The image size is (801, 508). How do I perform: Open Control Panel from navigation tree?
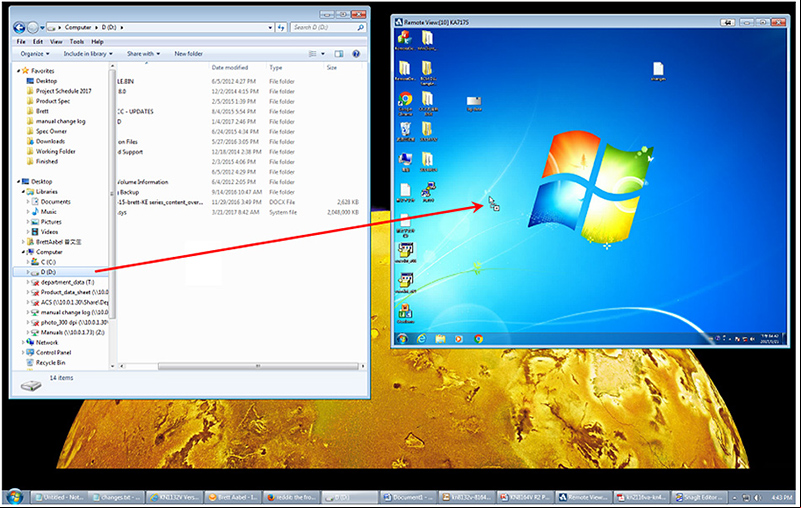click(53, 353)
